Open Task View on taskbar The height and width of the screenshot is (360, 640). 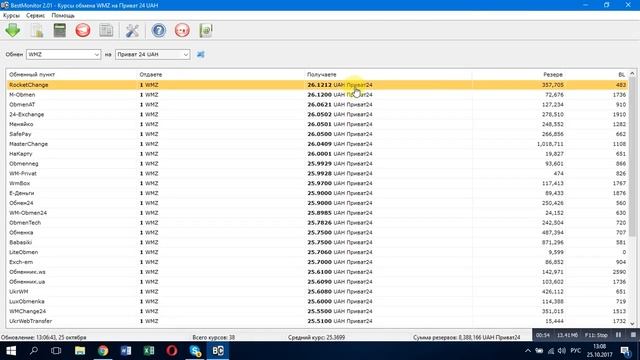click(56, 351)
